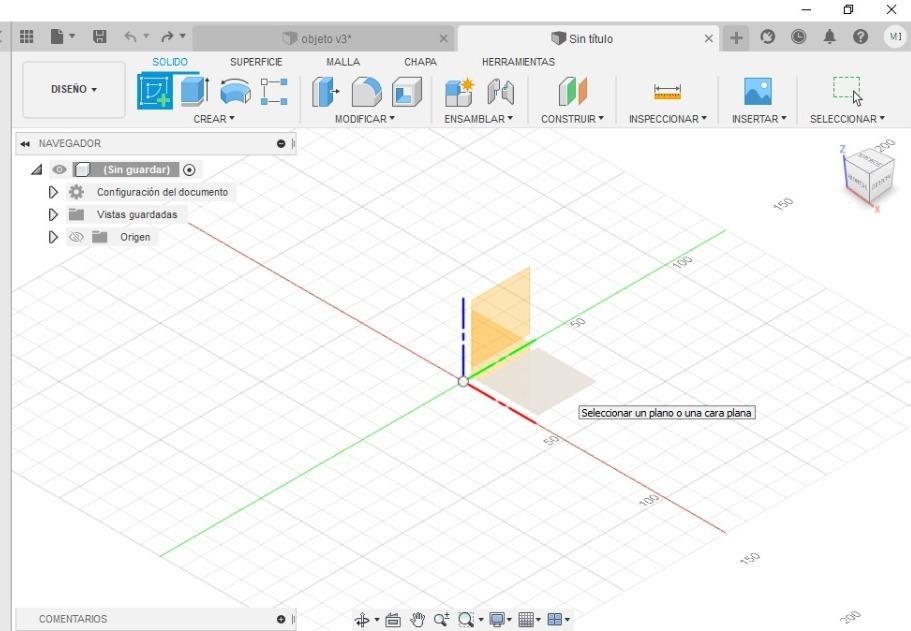Click the Joint tool icon
The width and height of the screenshot is (911, 631).
[500, 92]
